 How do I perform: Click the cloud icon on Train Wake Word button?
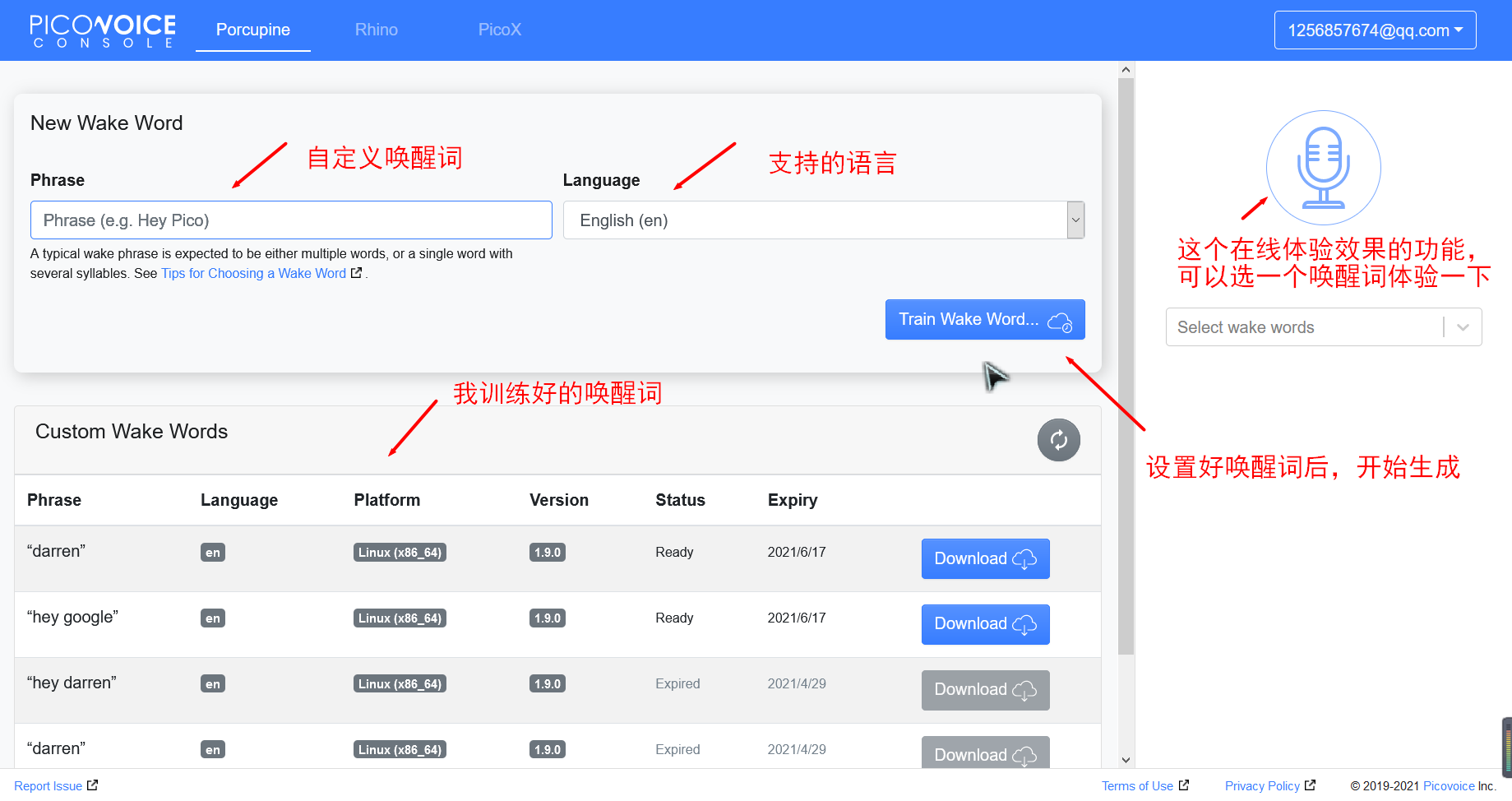pos(1061,322)
